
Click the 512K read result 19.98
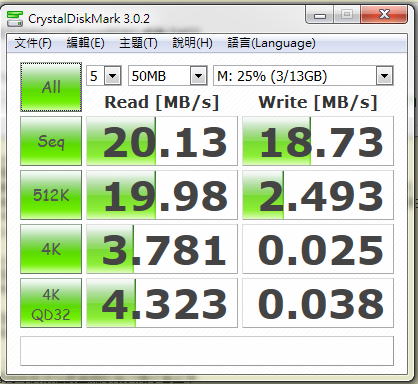coord(162,195)
